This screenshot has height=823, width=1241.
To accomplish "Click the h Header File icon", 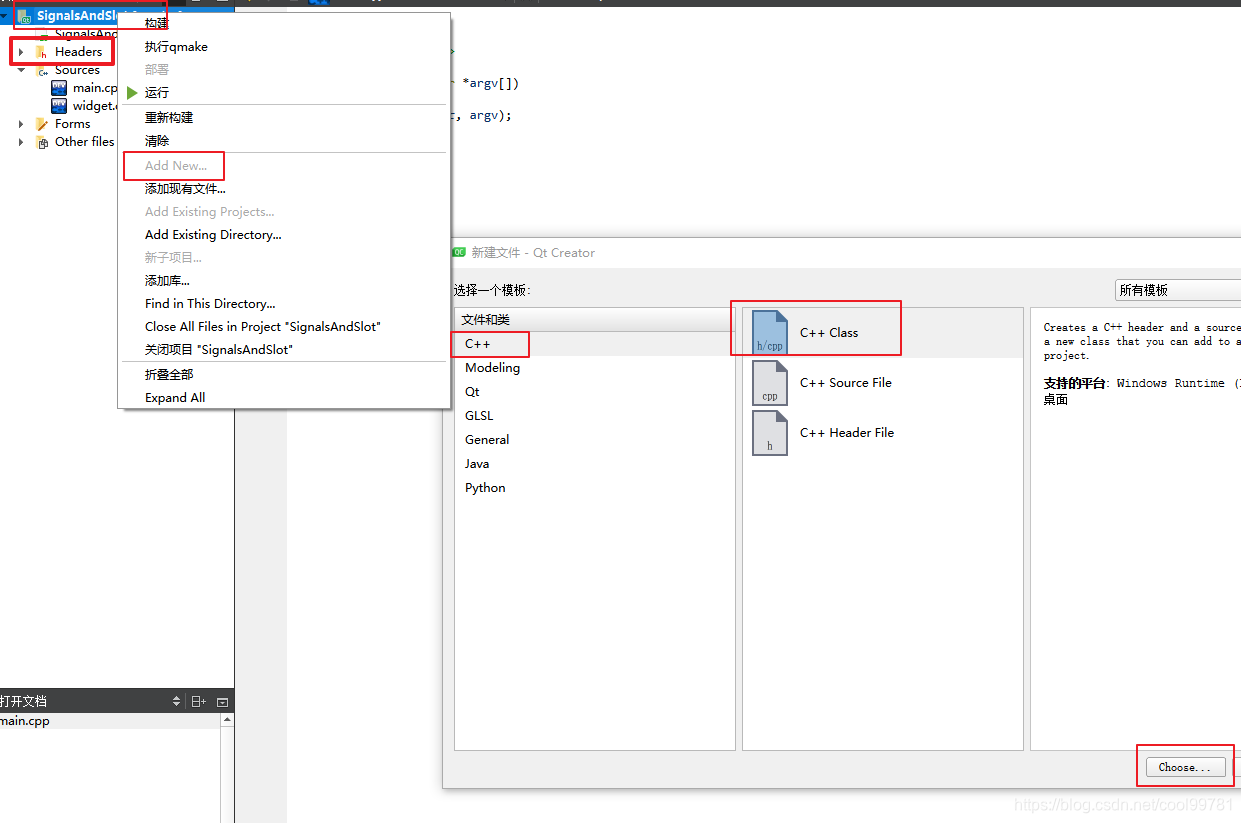I will tap(770, 433).
